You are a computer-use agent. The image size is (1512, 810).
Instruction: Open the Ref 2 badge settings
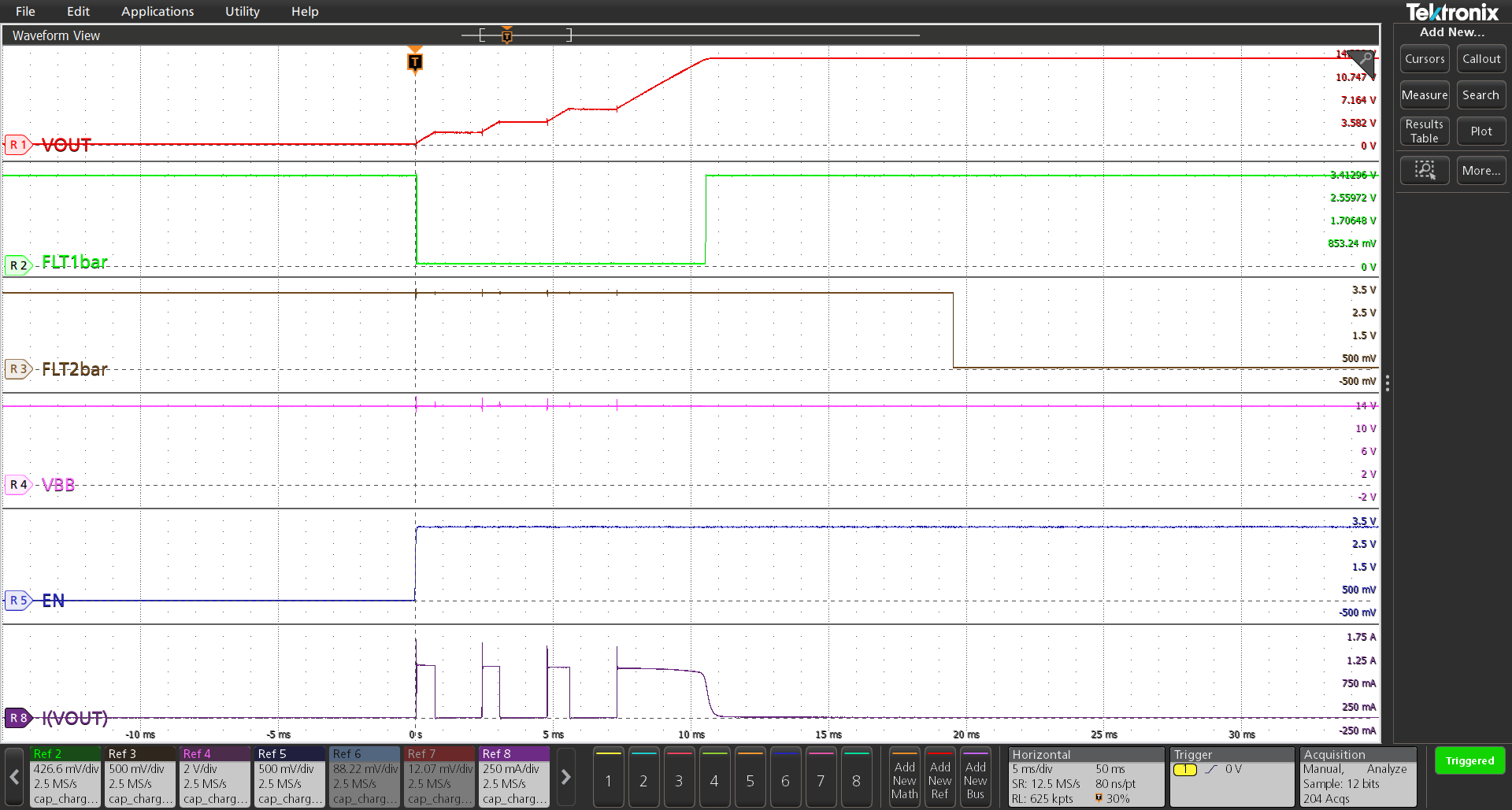click(x=65, y=776)
